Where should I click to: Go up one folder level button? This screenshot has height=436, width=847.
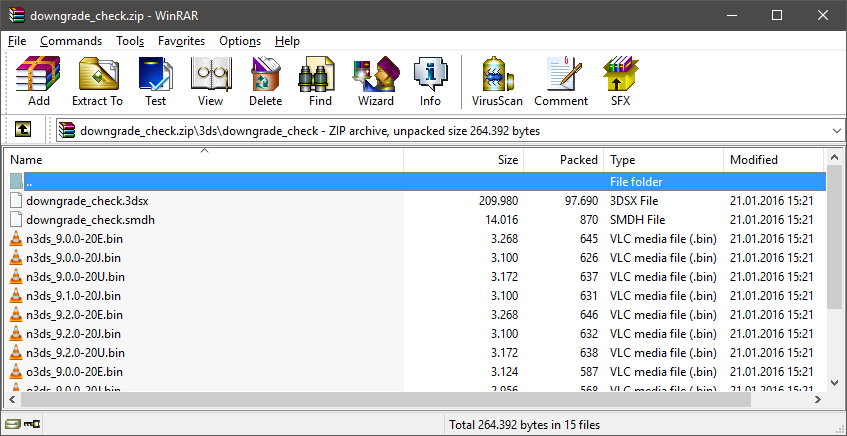pyautogui.click(x=23, y=130)
